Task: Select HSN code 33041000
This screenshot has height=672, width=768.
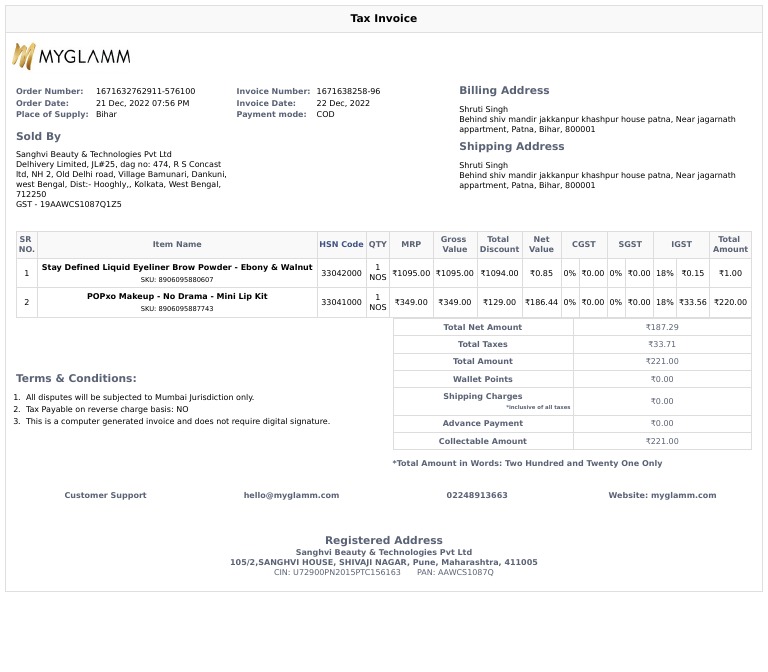Action: click(341, 302)
